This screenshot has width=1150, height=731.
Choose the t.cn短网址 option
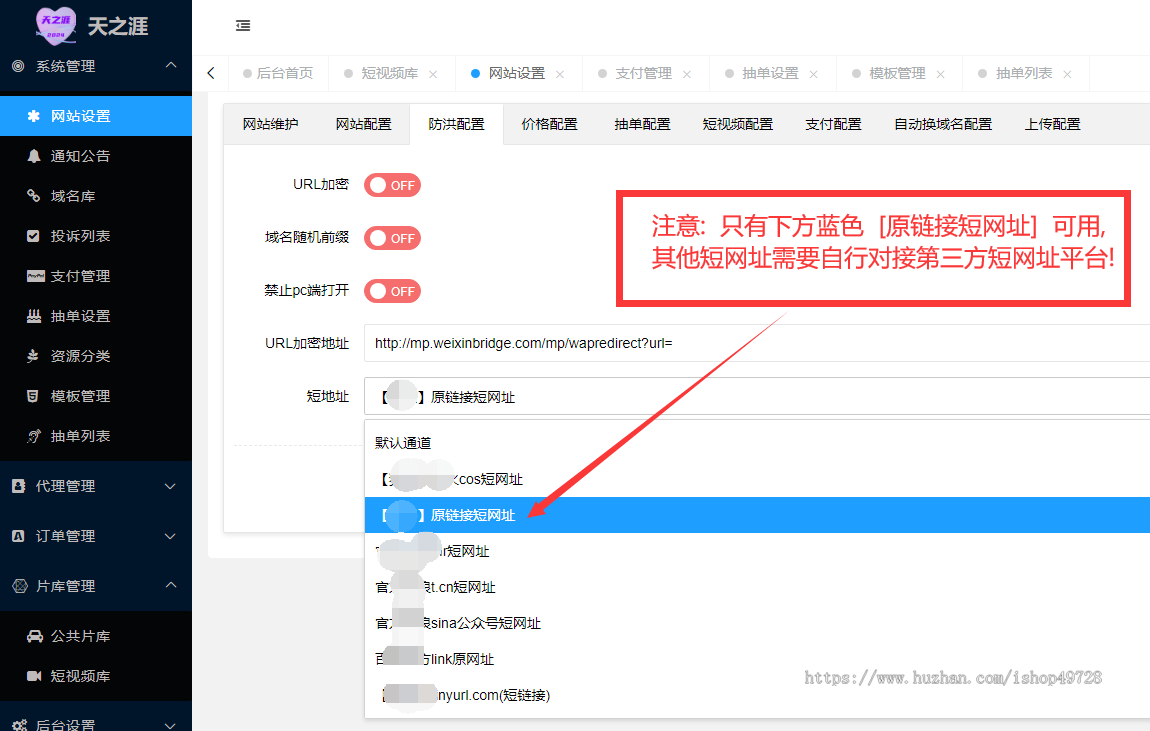pyautogui.click(x=757, y=587)
